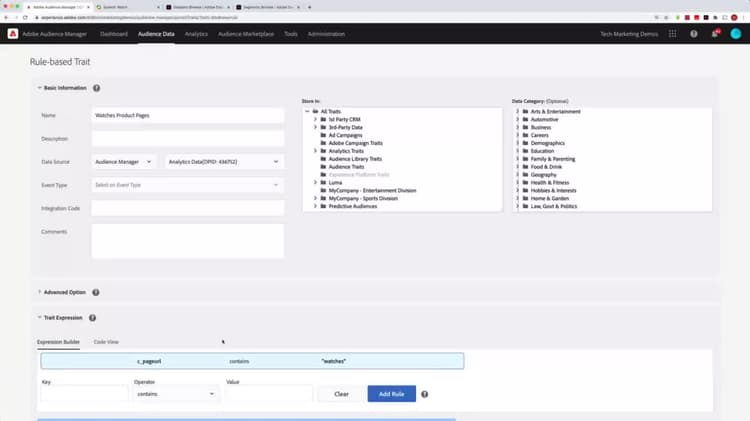Select the Predictive Audiences folder
Viewport: 750px width, 421px height.
[353, 206]
